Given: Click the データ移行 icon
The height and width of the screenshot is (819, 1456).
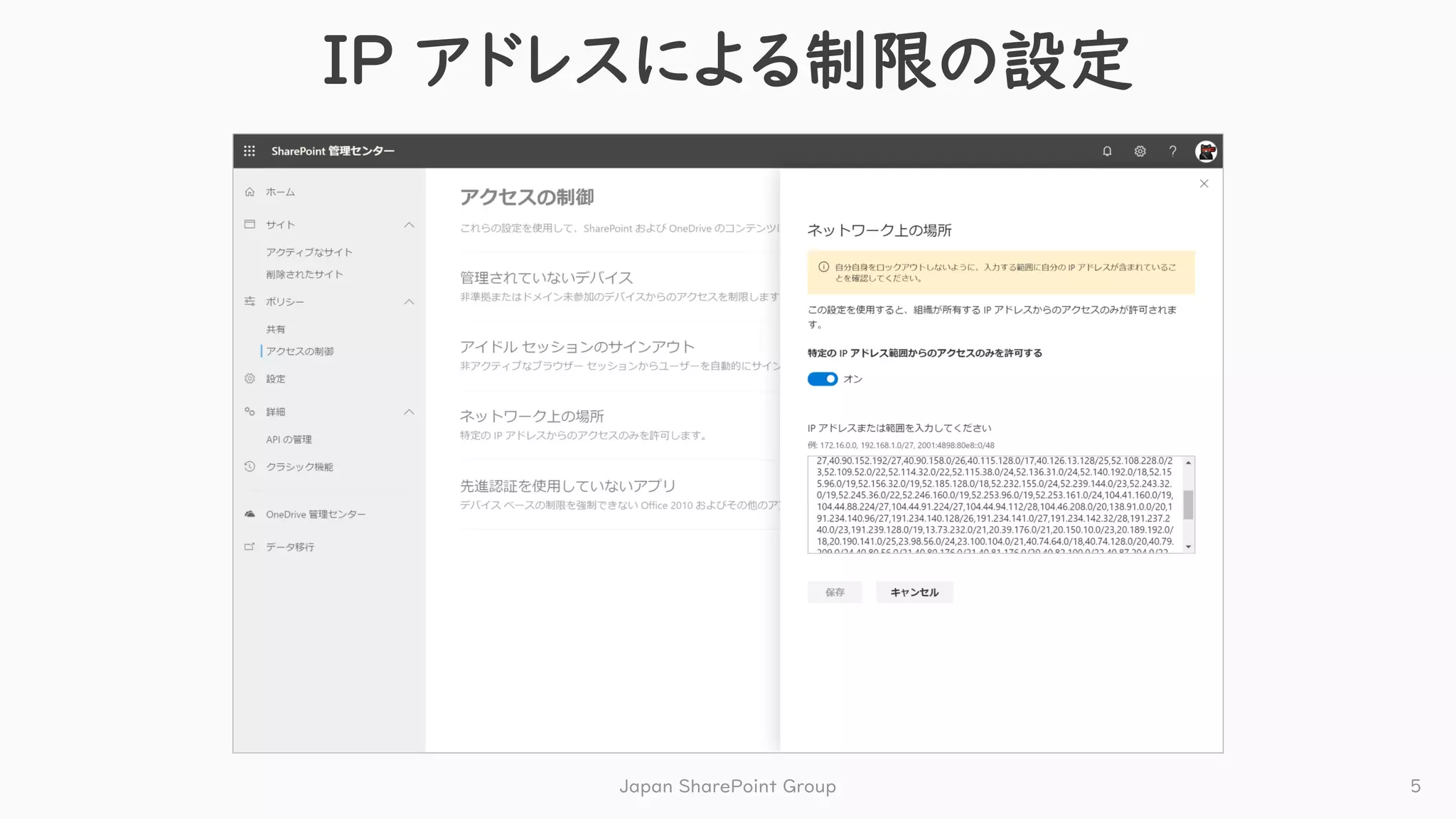Looking at the screenshot, I should pos(250,547).
